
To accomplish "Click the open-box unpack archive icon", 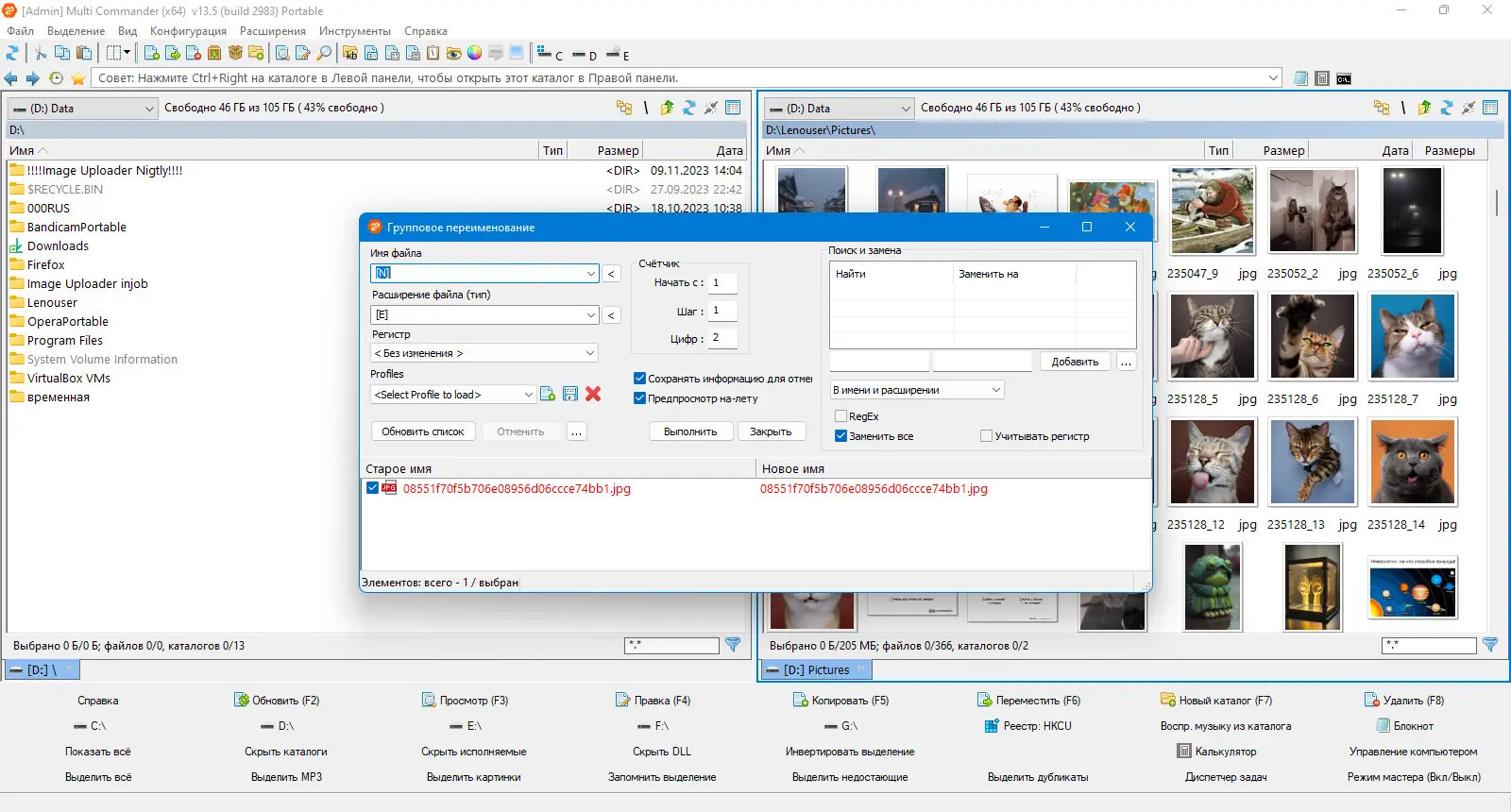I will pyautogui.click(x=236, y=54).
